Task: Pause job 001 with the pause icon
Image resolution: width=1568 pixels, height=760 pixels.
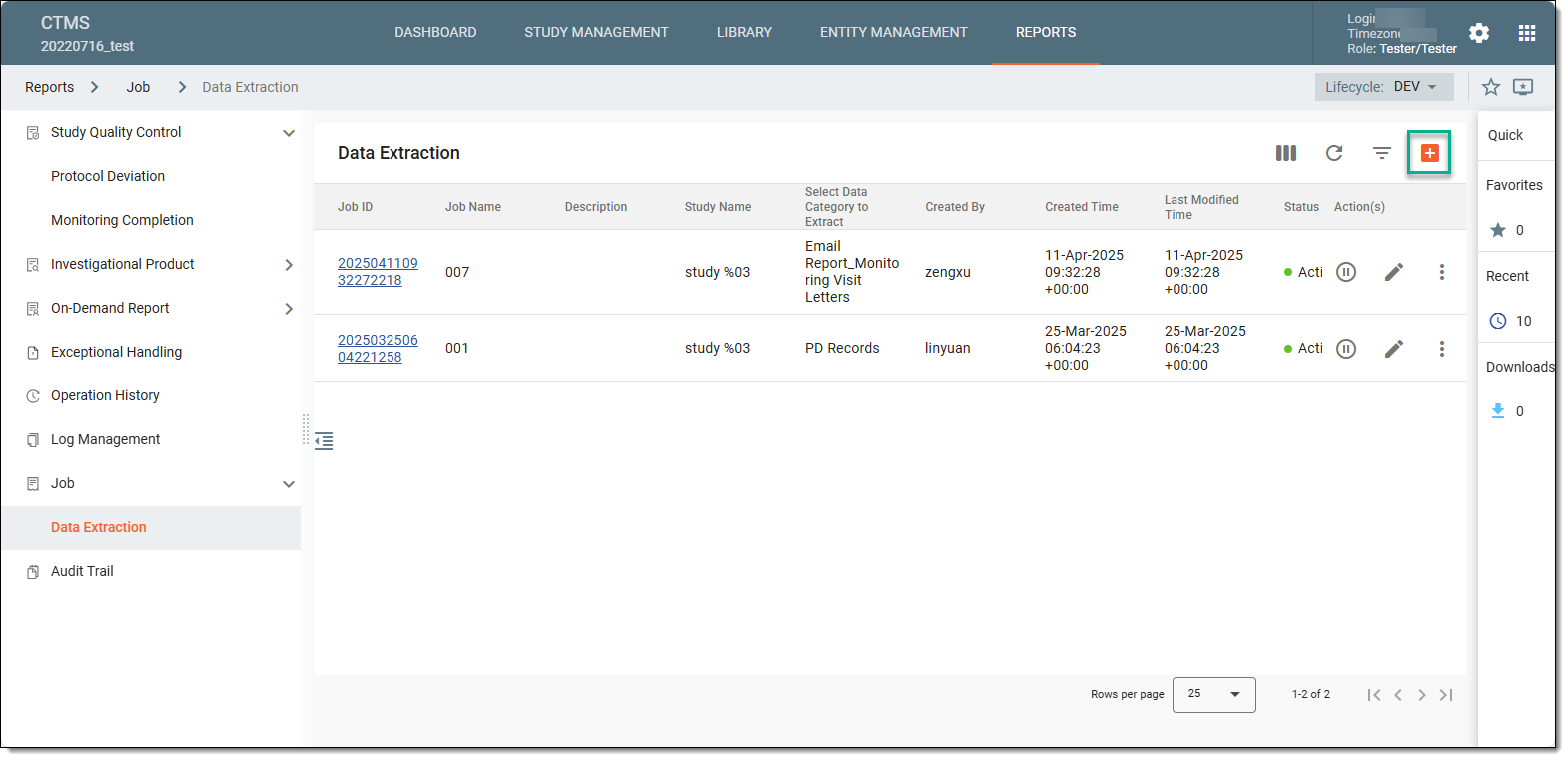Action: click(x=1346, y=349)
